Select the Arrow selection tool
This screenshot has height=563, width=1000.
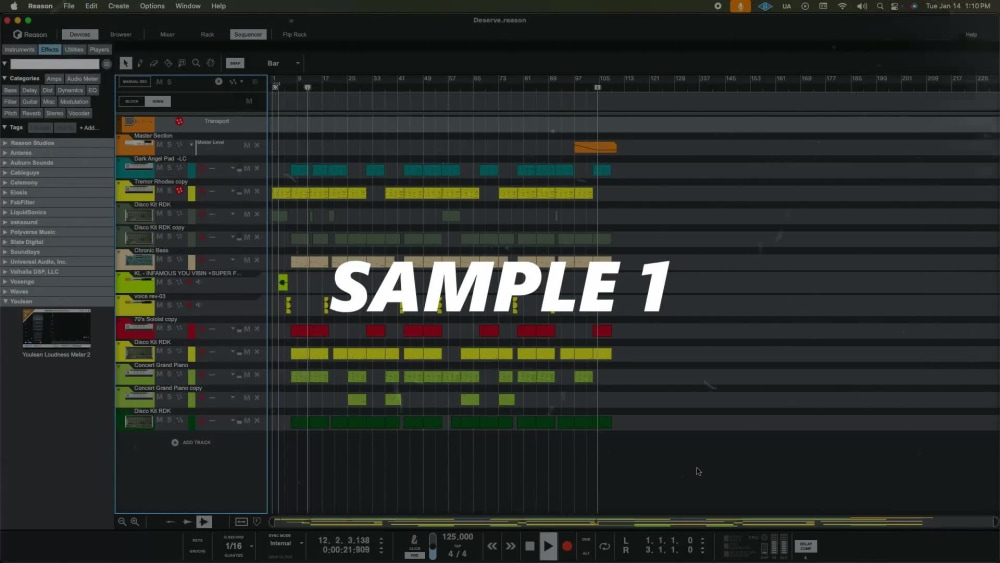126,63
